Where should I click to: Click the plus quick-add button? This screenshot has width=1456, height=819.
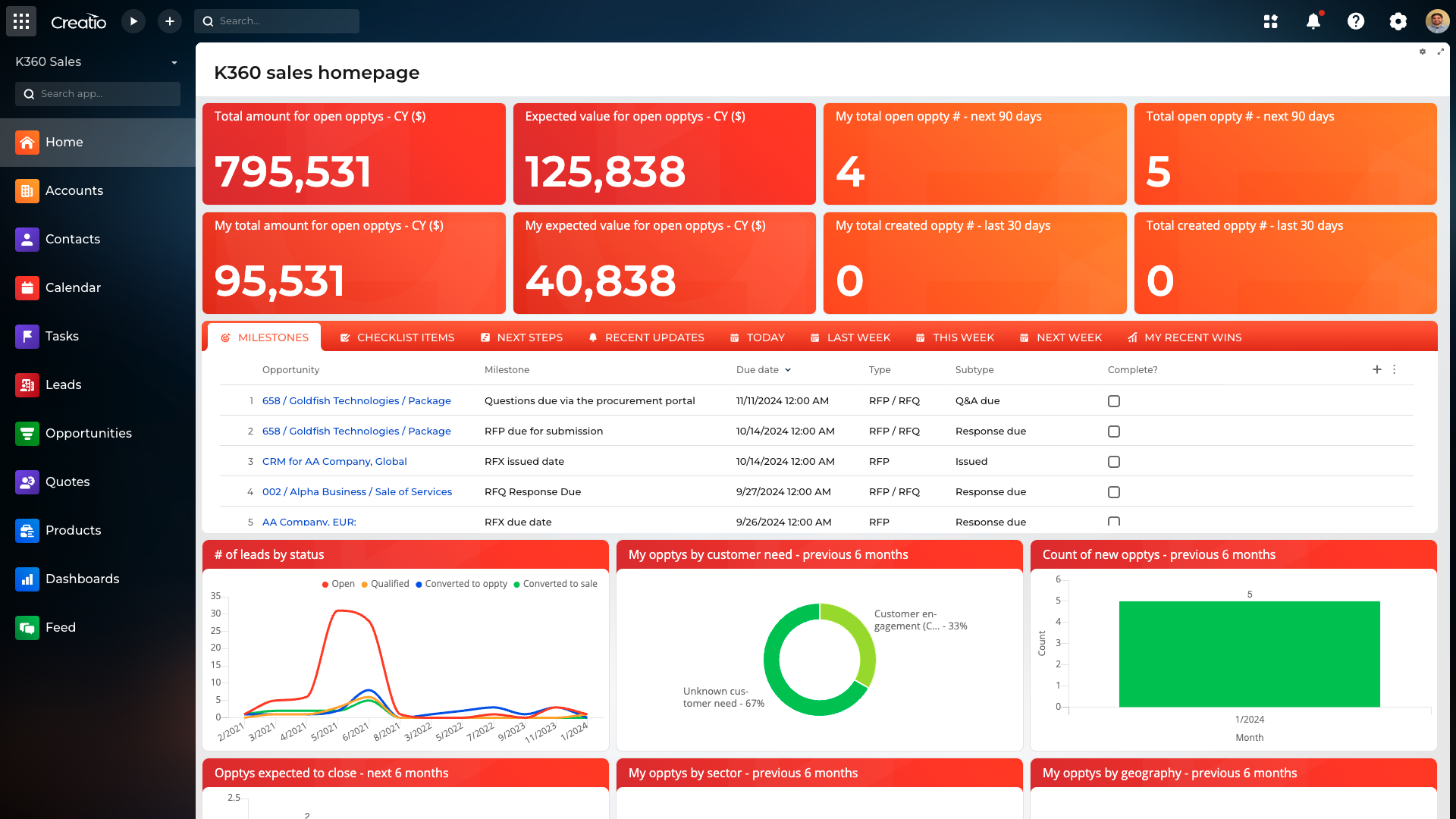tap(170, 21)
